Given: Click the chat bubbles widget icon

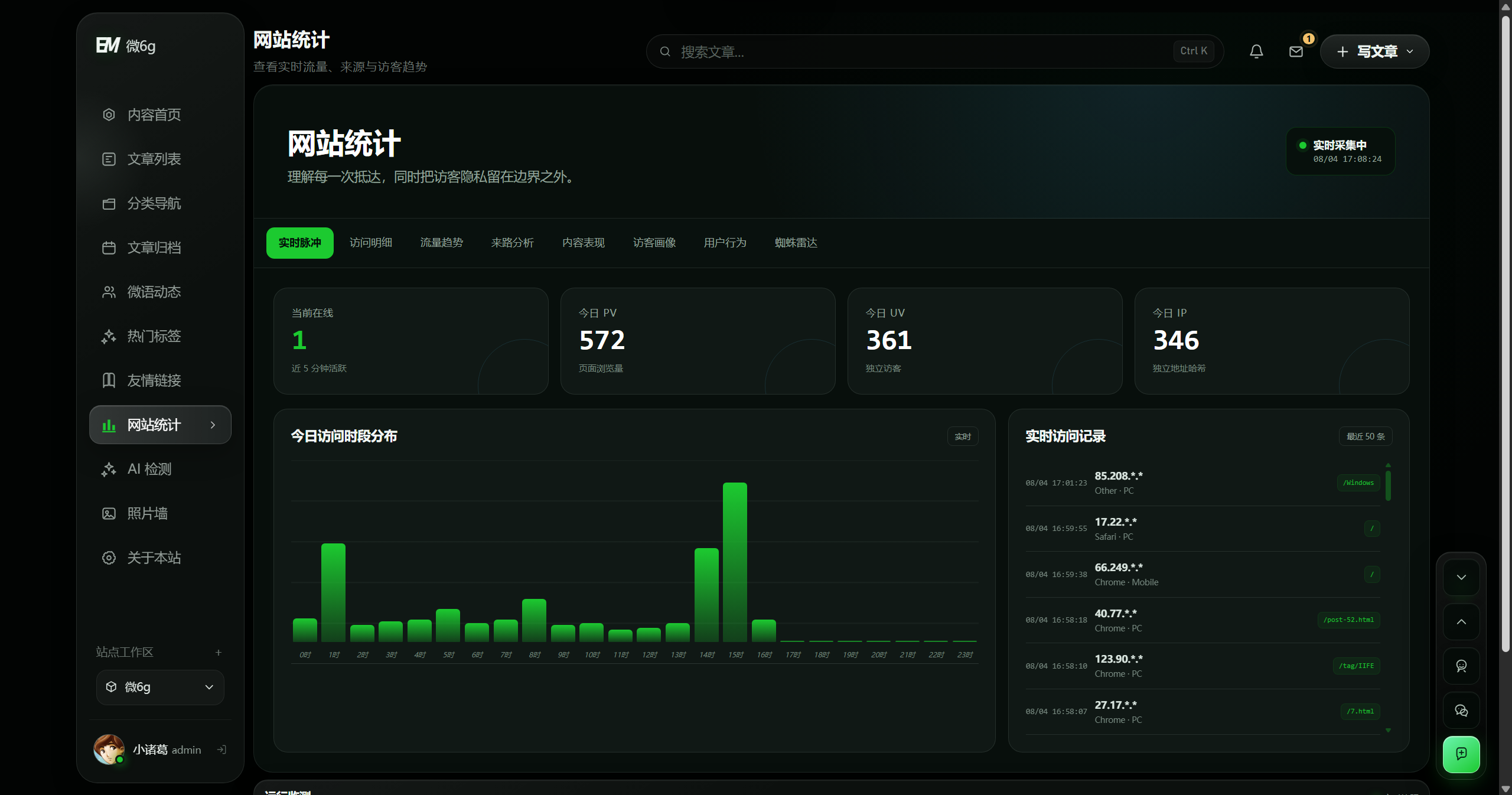Looking at the screenshot, I should [1461, 710].
